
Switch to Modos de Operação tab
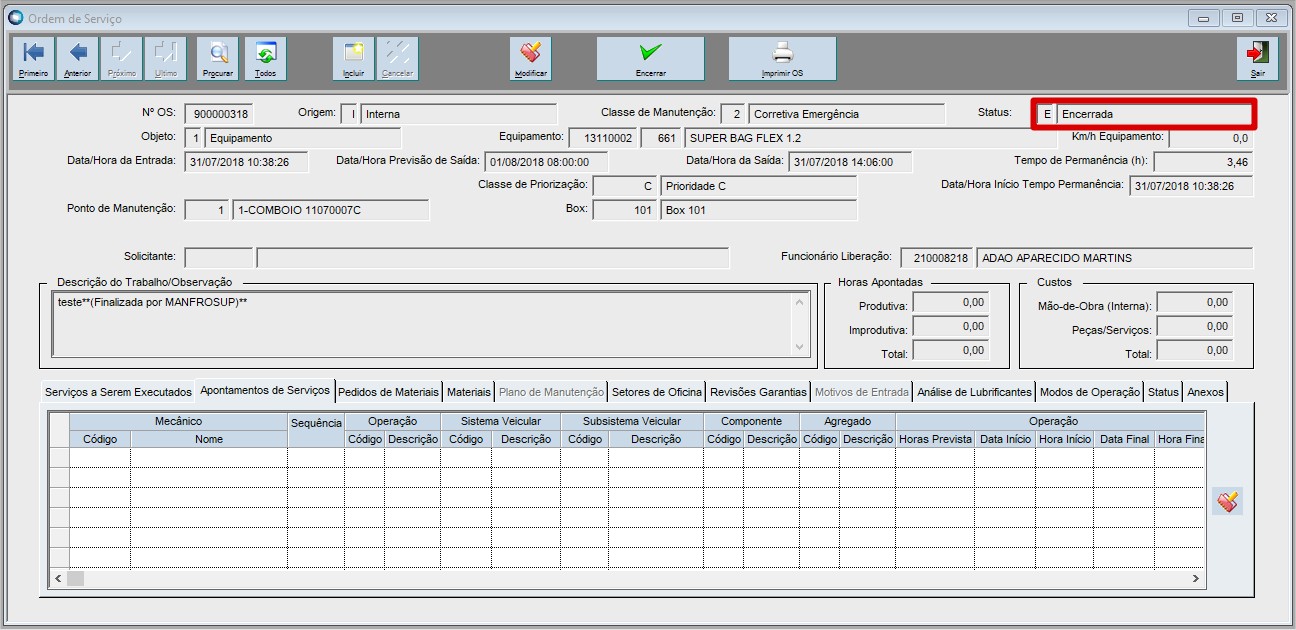coord(1090,392)
